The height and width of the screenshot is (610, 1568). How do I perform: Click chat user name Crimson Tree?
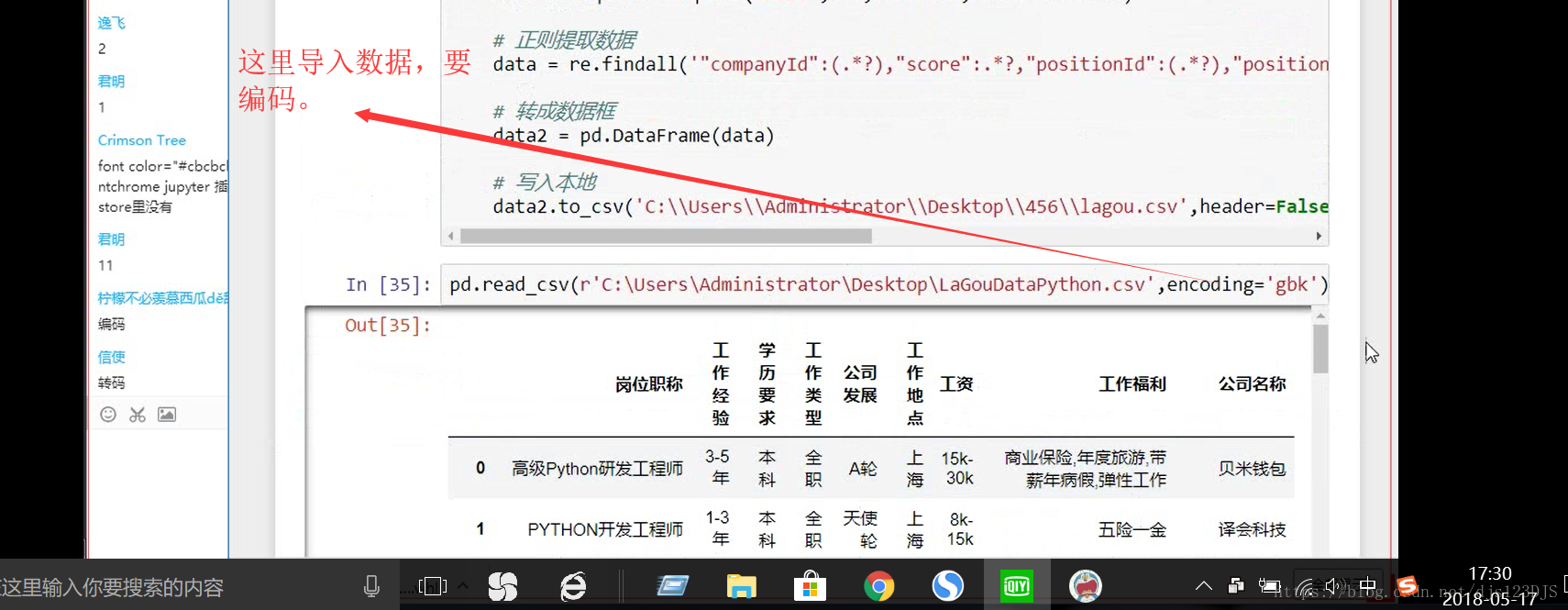point(142,140)
